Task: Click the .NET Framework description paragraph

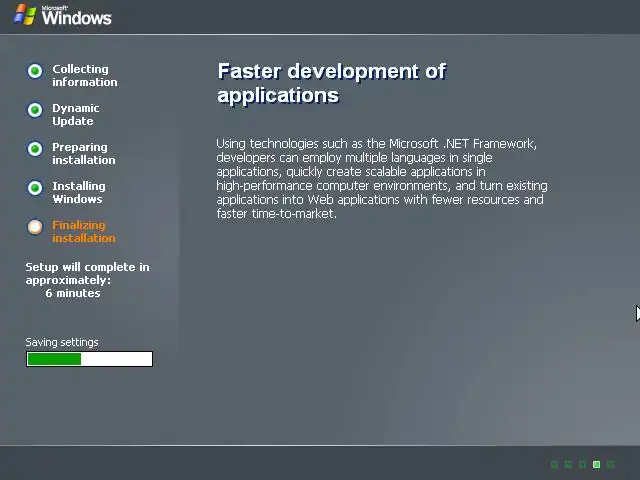Action: click(382, 178)
